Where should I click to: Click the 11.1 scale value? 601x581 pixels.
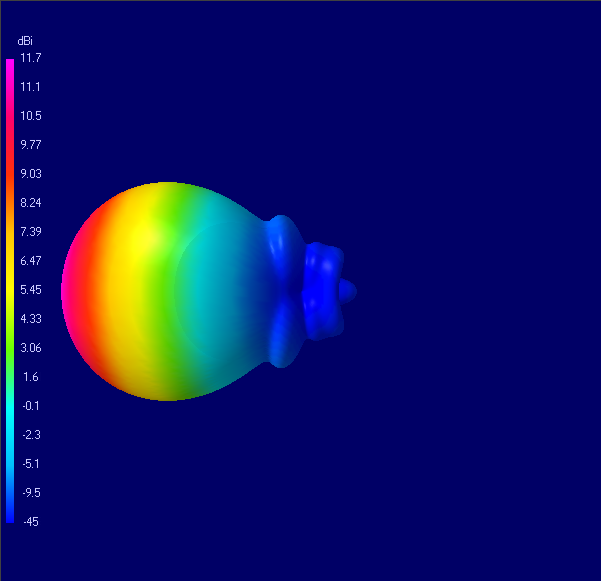30,87
